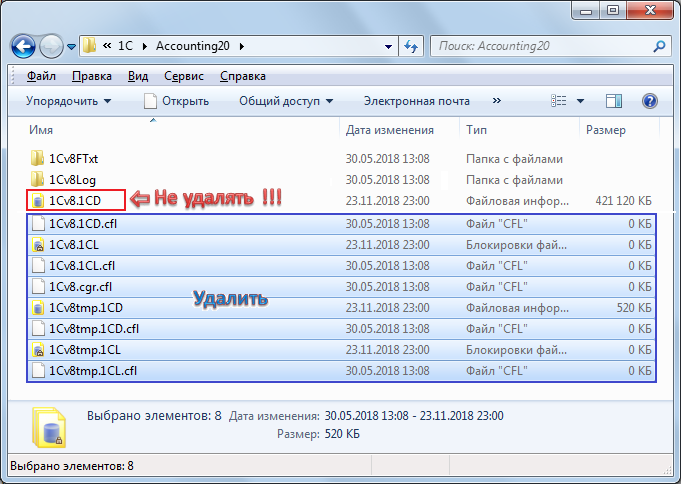Select the file name 1Cv8tmp.1CD
Viewport: 681px width, 484px height.
[x=86, y=308]
